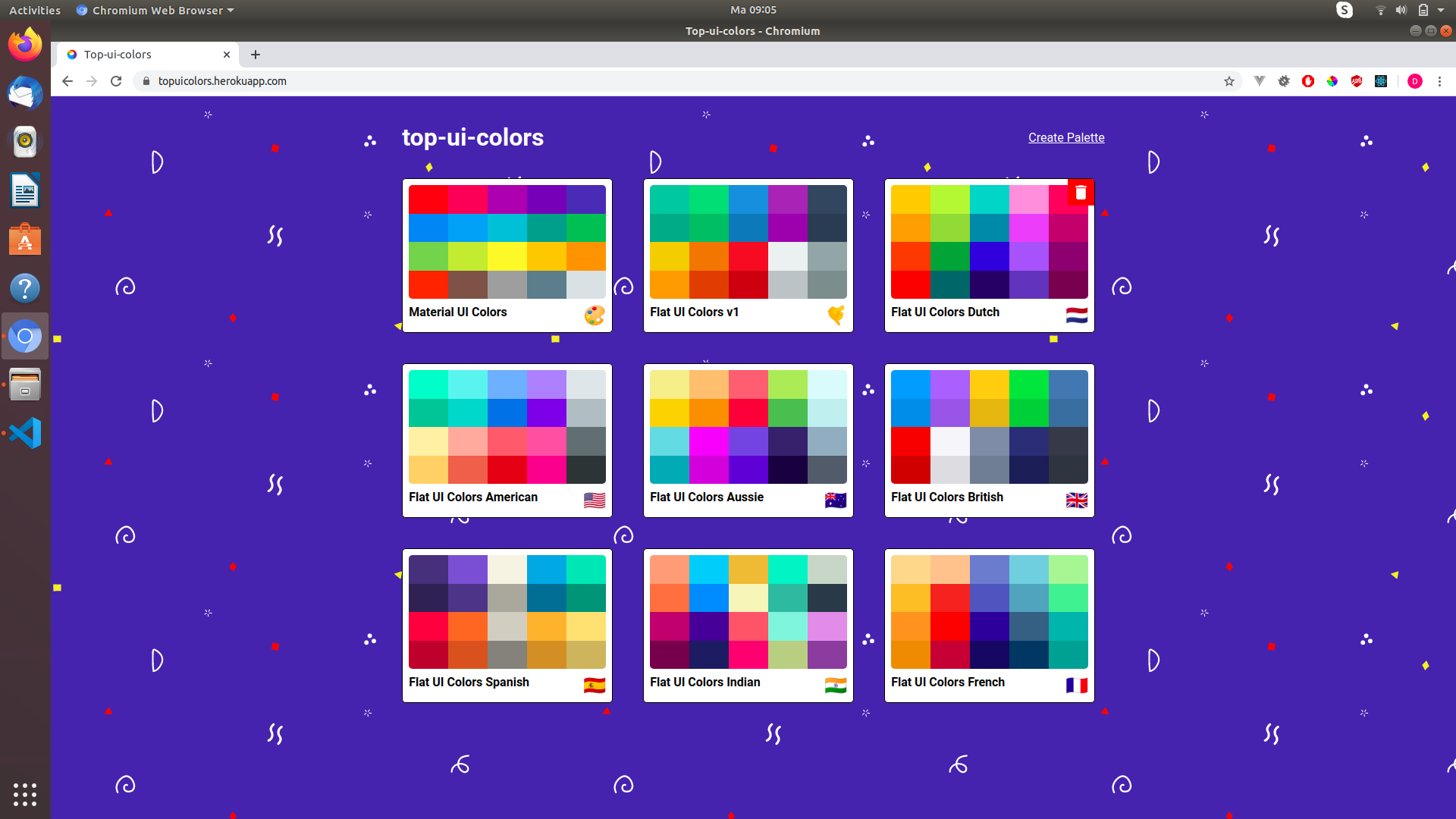Viewport: 1456px width, 819px height.
Task: Click the Dutch flag emoji icon
Action: (1076, 315)
